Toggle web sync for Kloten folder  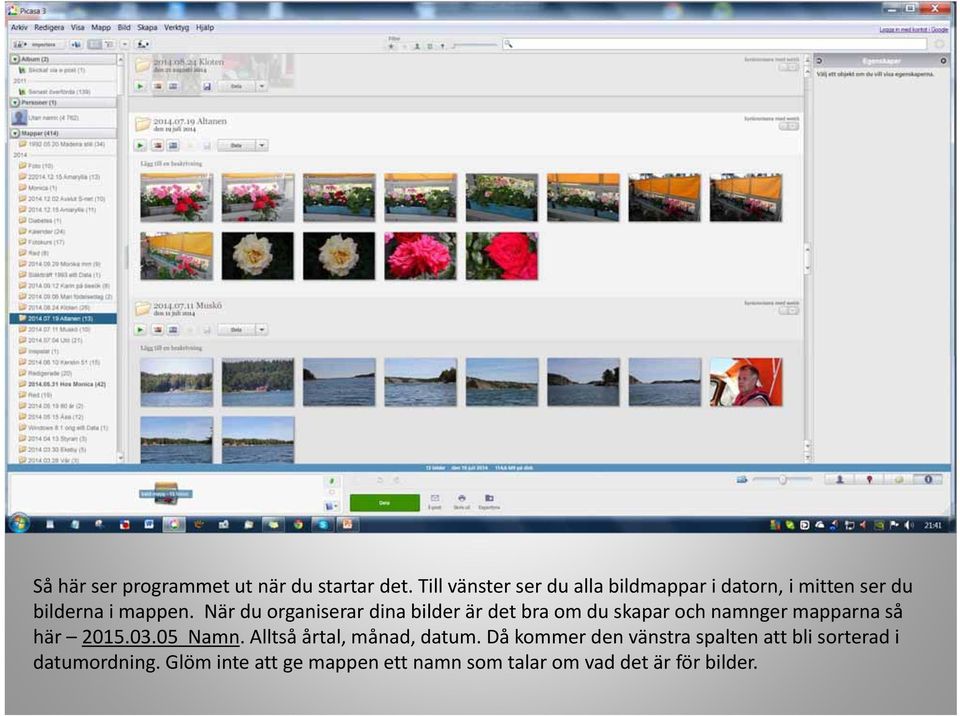click(789, 67)
